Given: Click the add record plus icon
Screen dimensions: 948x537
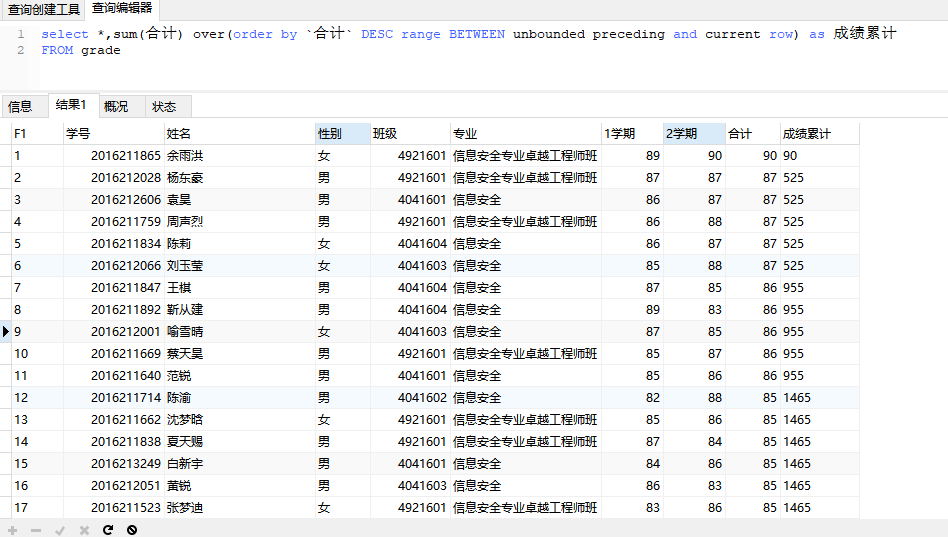Looking at the screenshot, I should [x=13, y=530].
